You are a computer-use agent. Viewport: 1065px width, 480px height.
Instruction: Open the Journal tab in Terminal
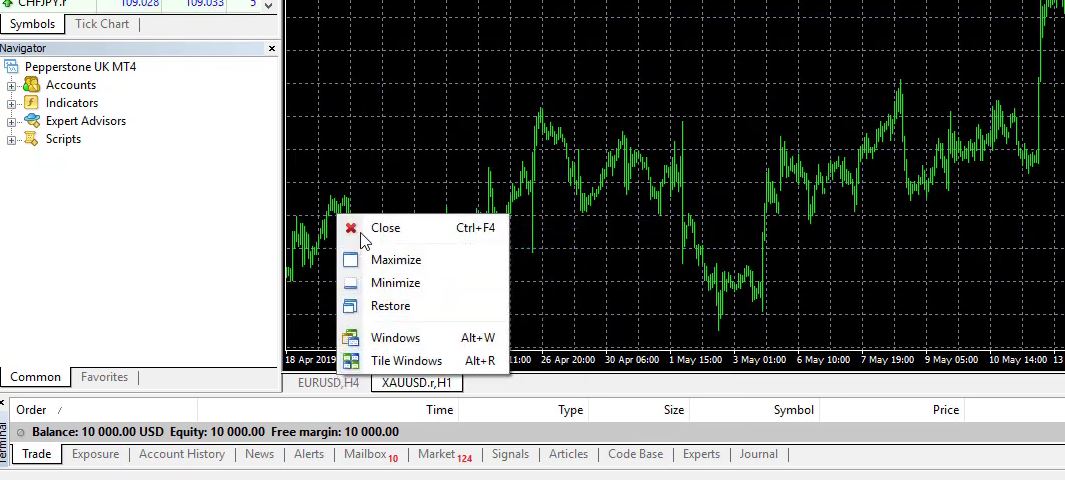point(759,454)
